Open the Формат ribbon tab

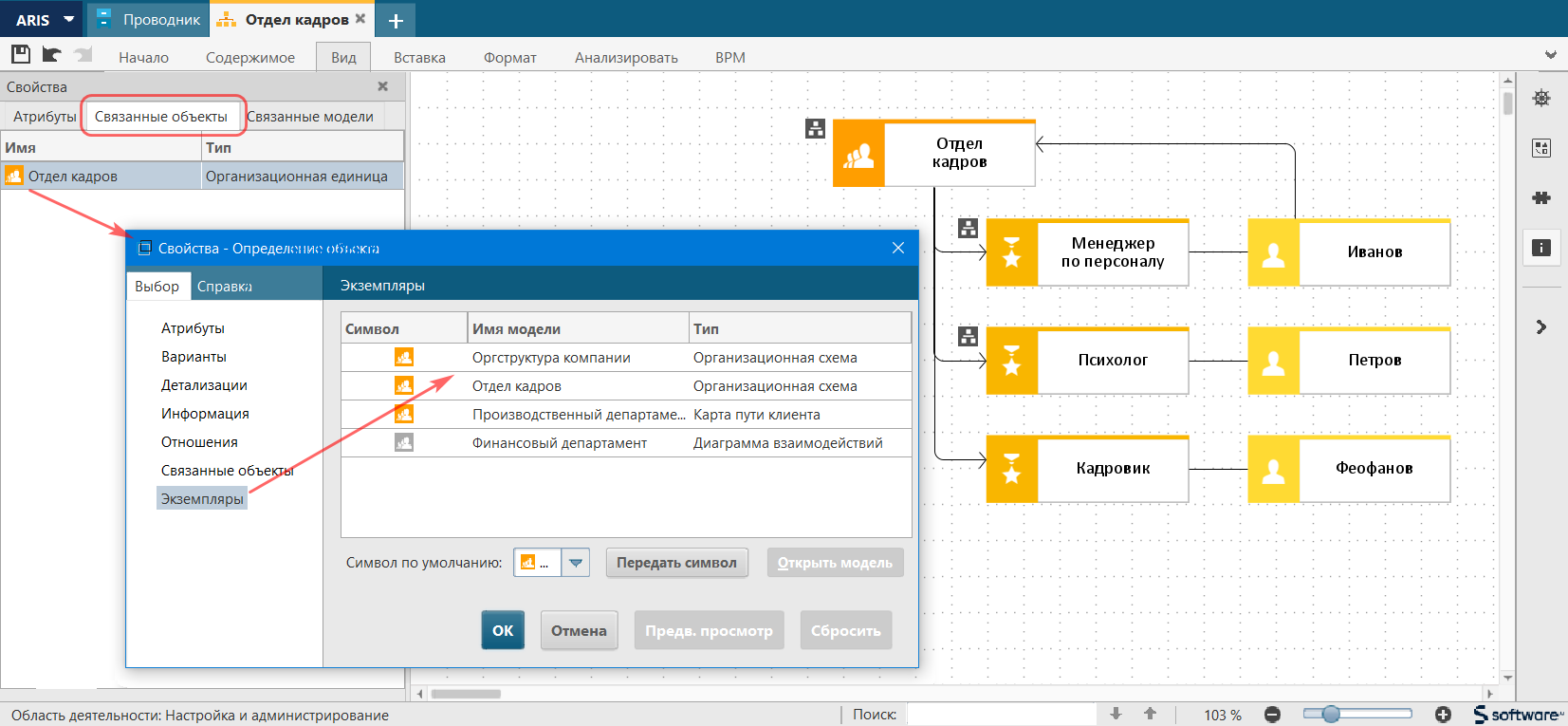coord(510,58)
